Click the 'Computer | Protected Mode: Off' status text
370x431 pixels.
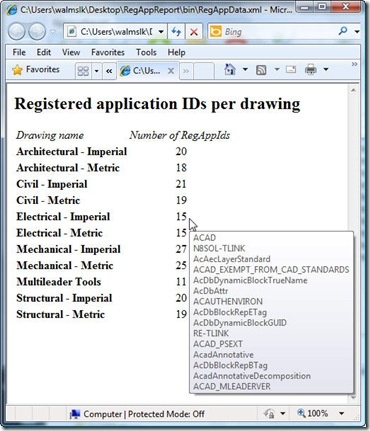tap(144, 414)
